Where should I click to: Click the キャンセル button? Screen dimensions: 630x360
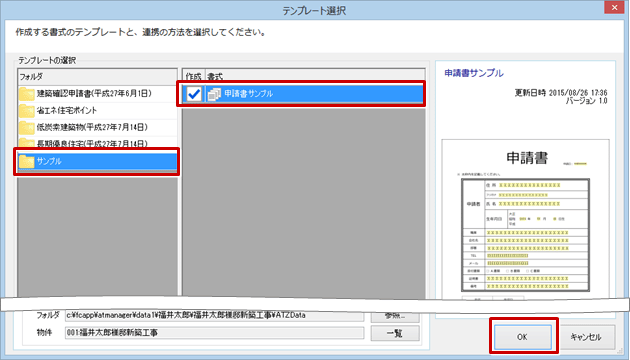click(x=586, y=337)
